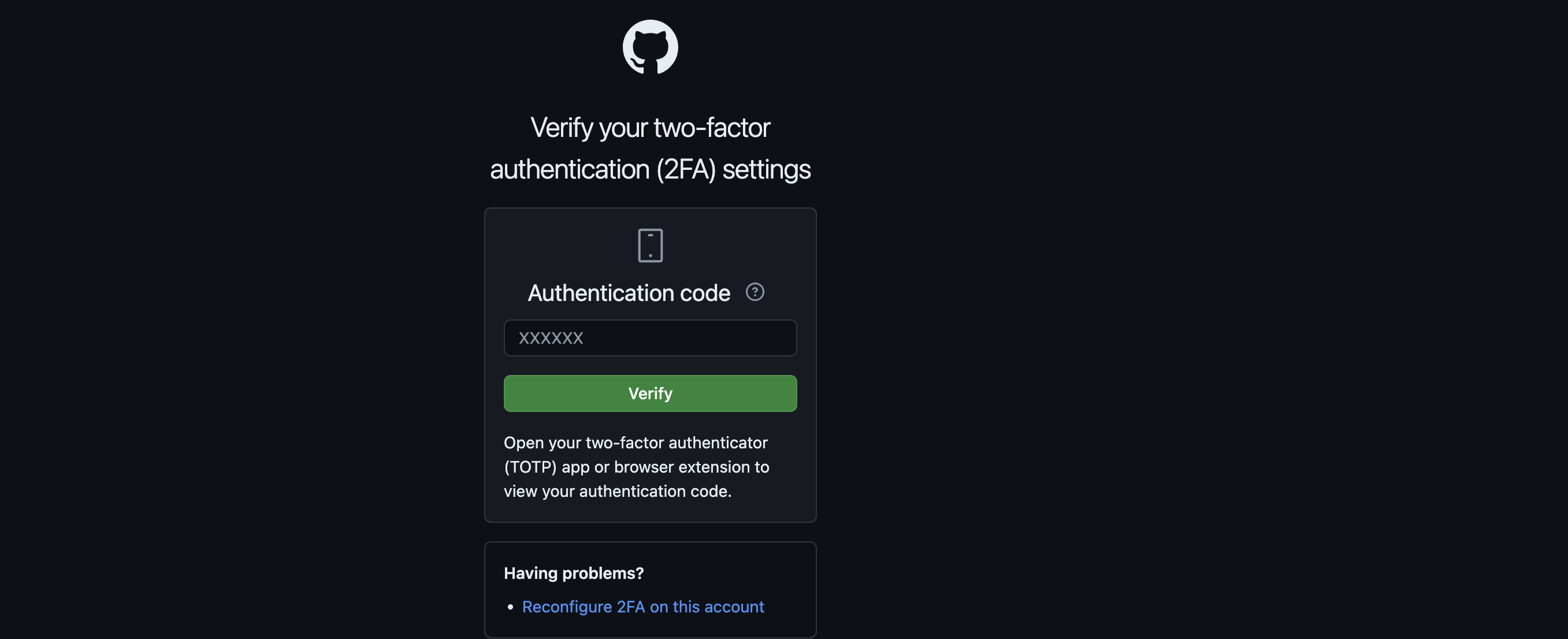This screenshot has width=1568, height=639.
Task: Click the word "Reconfigure" in the link
Action: click(567, 607)
